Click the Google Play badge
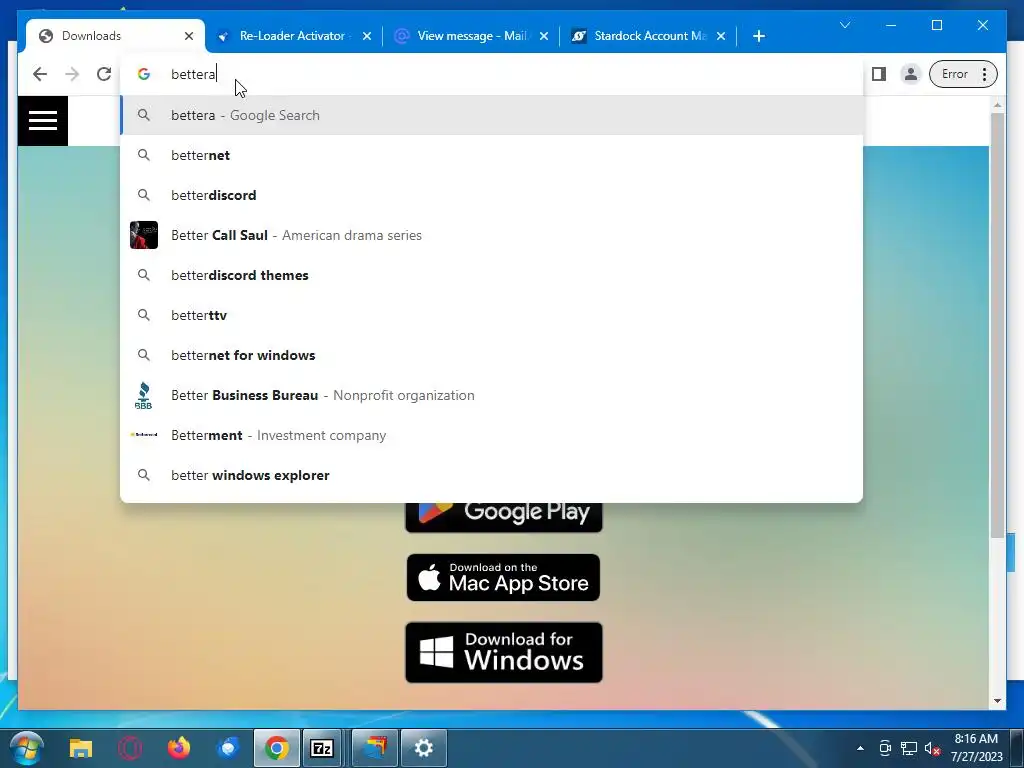This screenshot has width=1024, height=768. click(504, 516)
